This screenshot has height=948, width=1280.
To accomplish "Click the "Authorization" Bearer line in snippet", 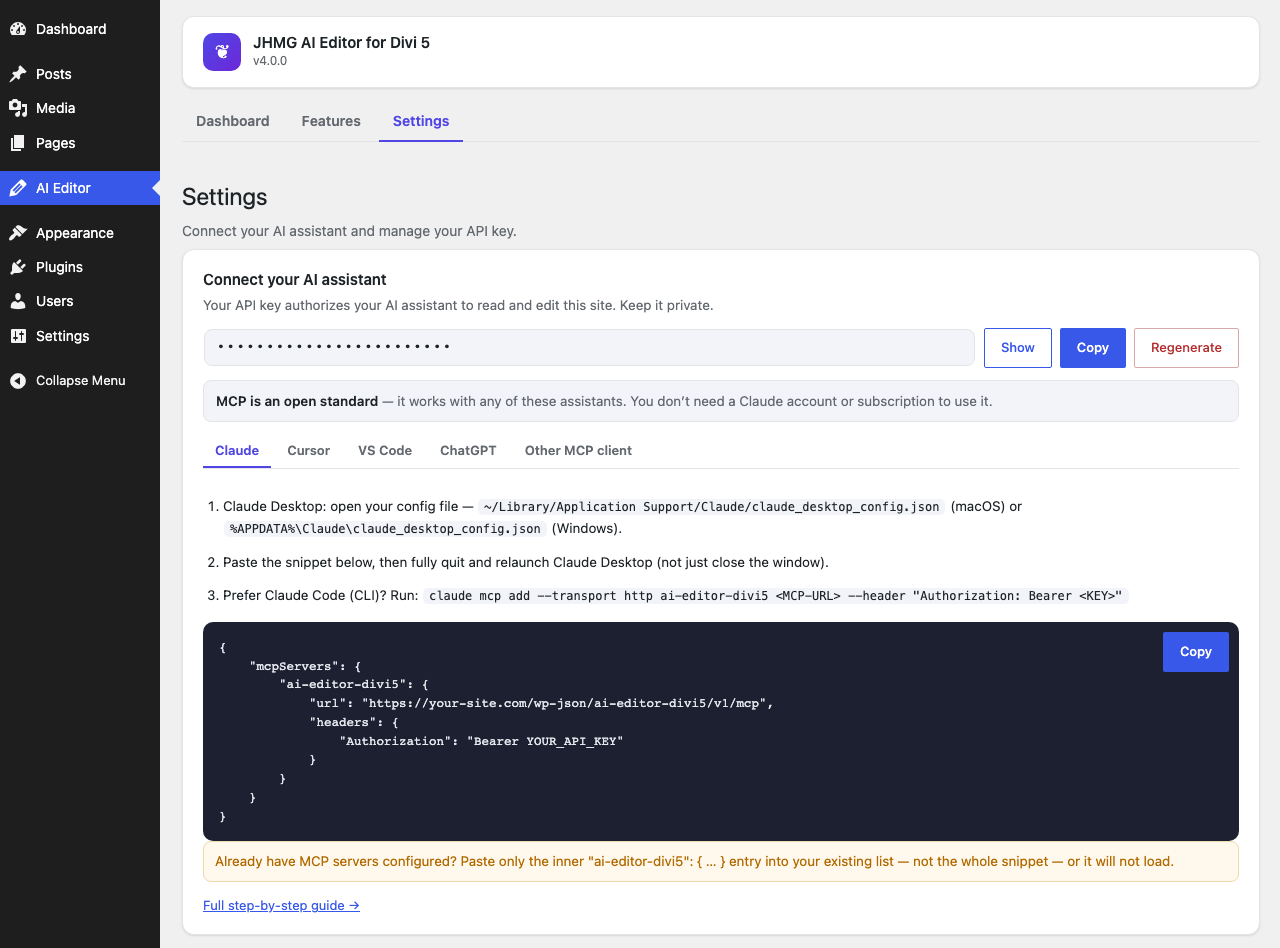I will [x=481, y=742].
